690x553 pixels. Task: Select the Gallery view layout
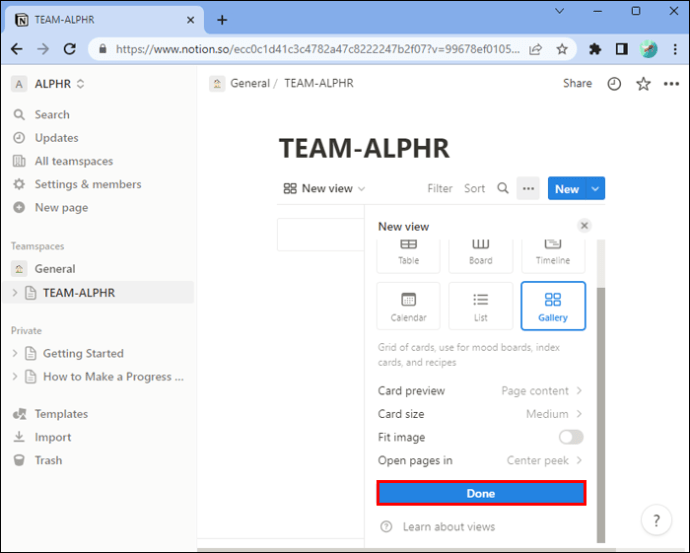pos(553,306)
